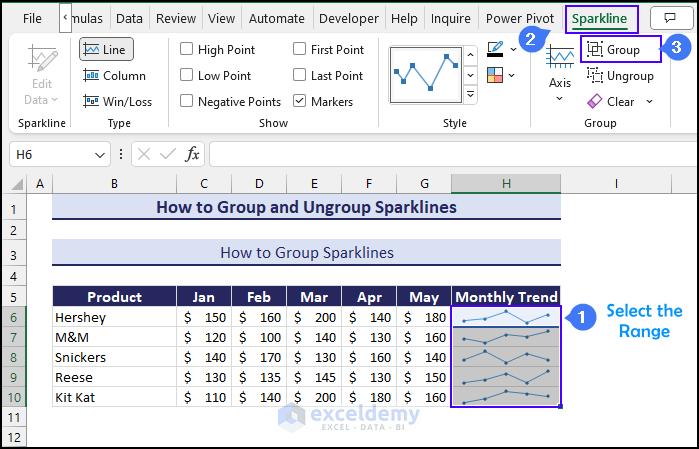This screenshot has height=449, width=699.
Task: Ungroup the selected sparklines
Action: (x=620, y=75)
